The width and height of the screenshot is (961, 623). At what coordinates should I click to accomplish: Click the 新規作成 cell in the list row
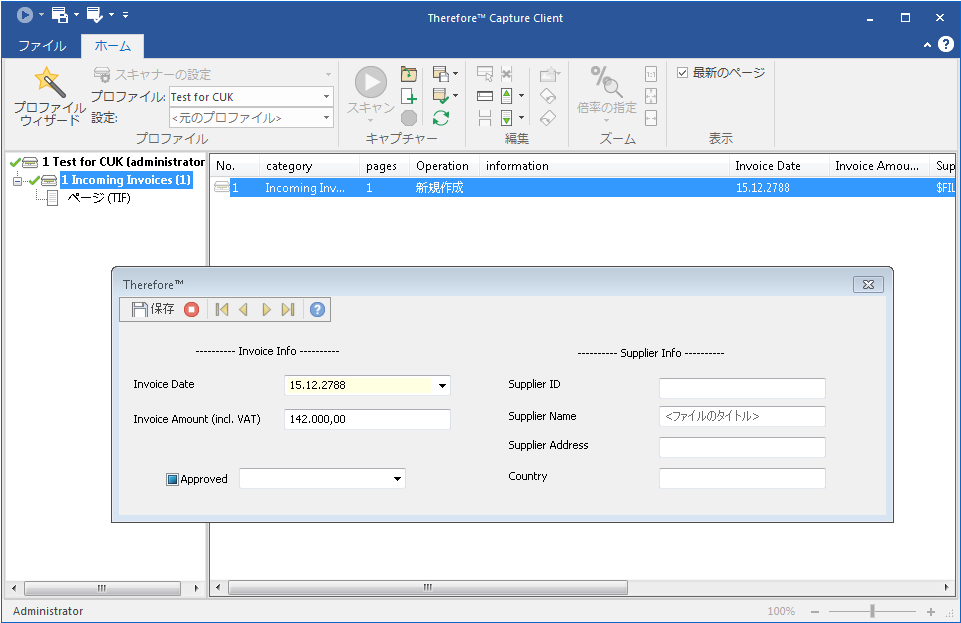[x=439, y=187]
